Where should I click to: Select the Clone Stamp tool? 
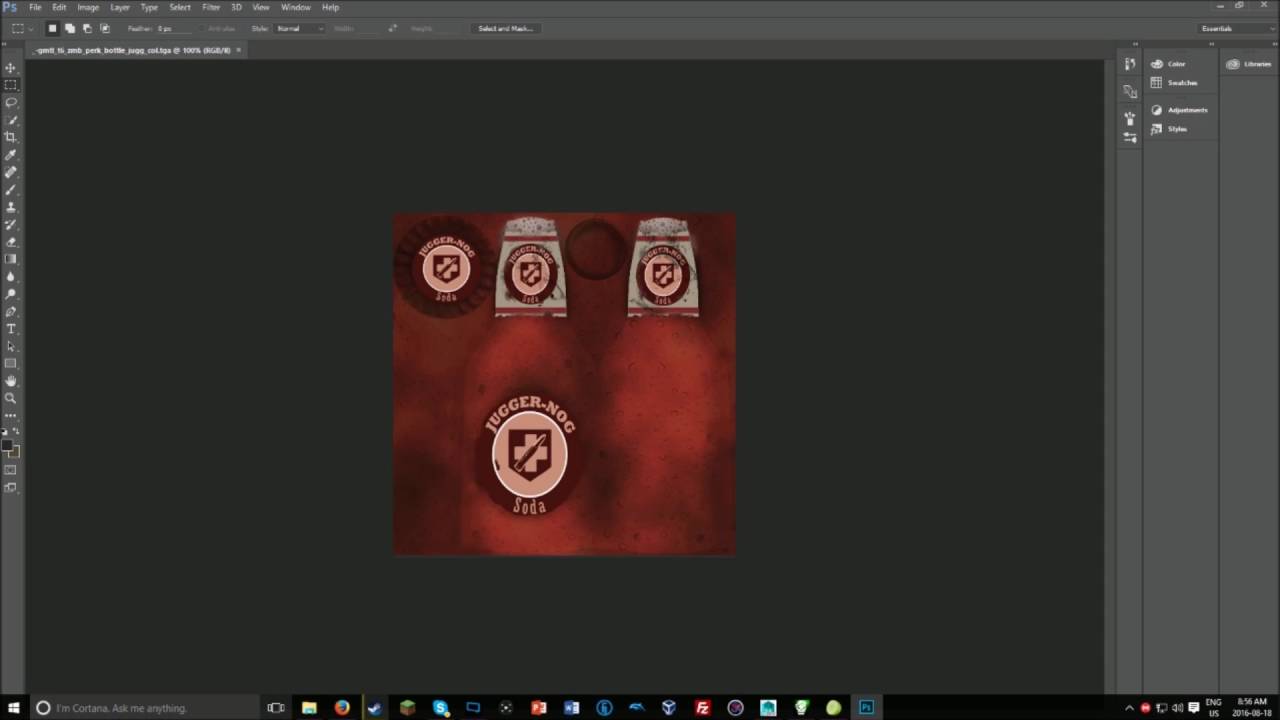[11, 207]
